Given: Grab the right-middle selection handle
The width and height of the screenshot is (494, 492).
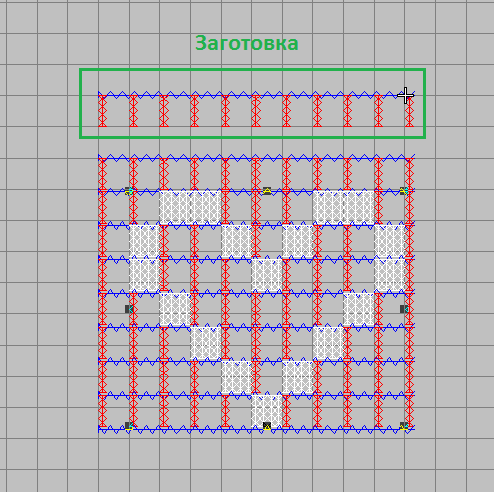Looking at the screenshot, I should 404,309.
